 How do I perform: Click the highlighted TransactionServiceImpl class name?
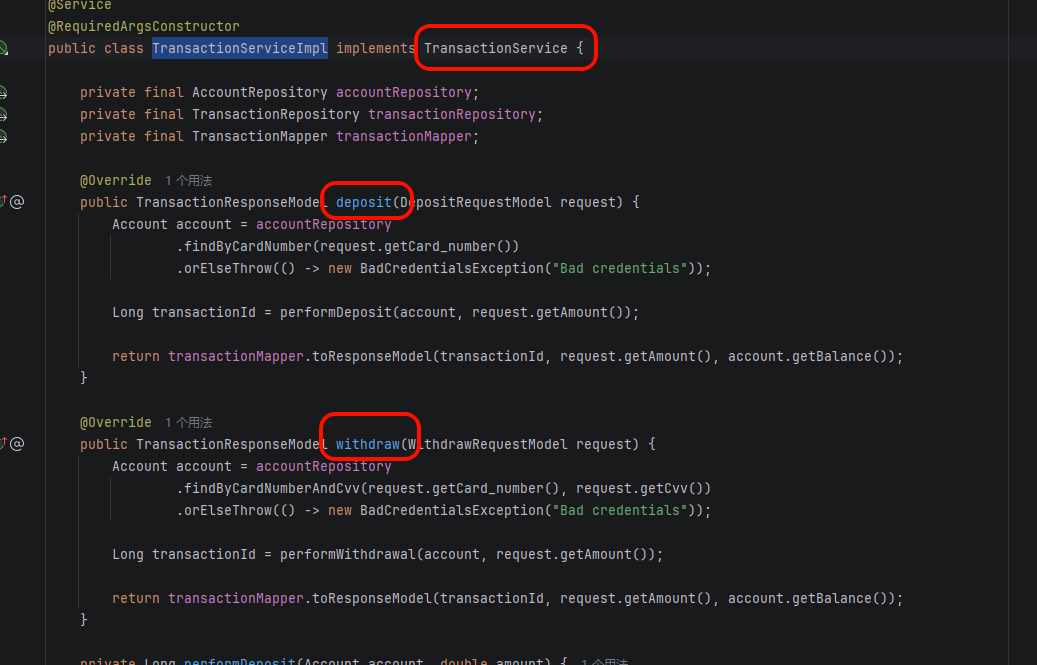[240, 48]
